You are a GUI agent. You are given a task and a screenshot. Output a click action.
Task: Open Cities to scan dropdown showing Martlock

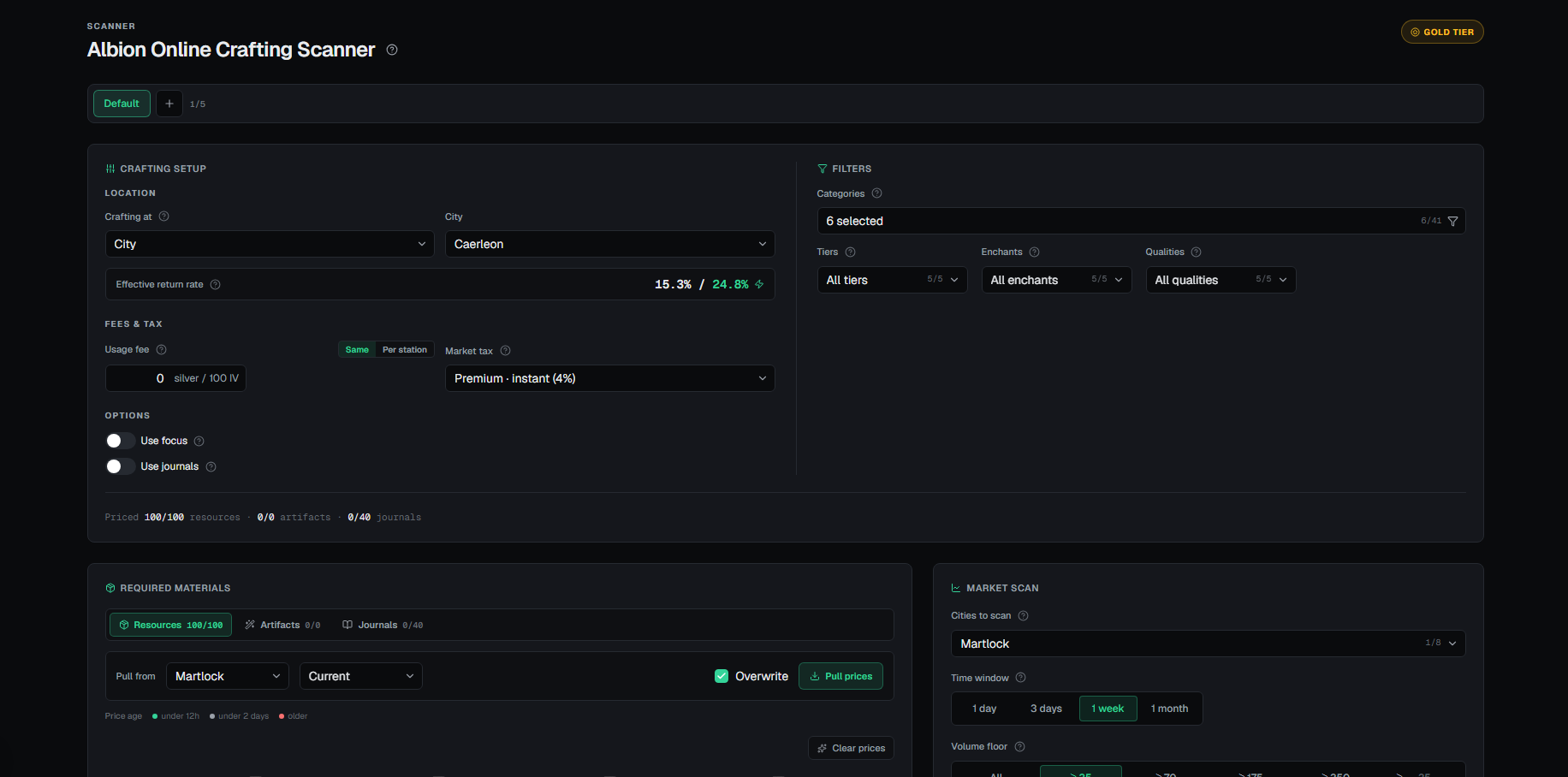1208,644
